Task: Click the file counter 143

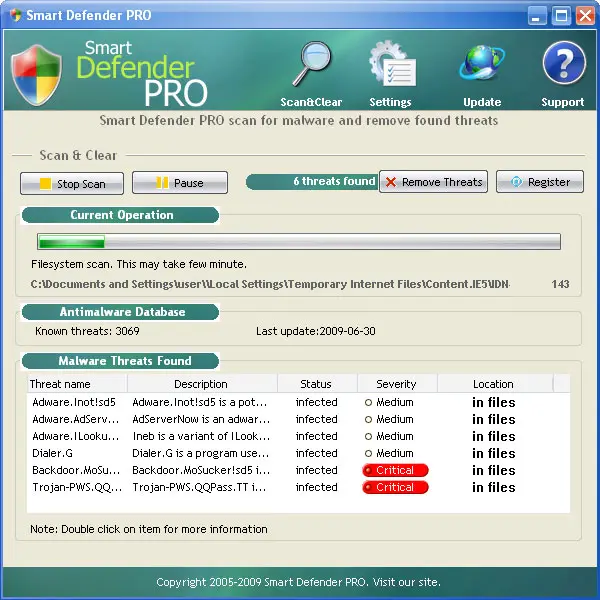Action: 560,284
